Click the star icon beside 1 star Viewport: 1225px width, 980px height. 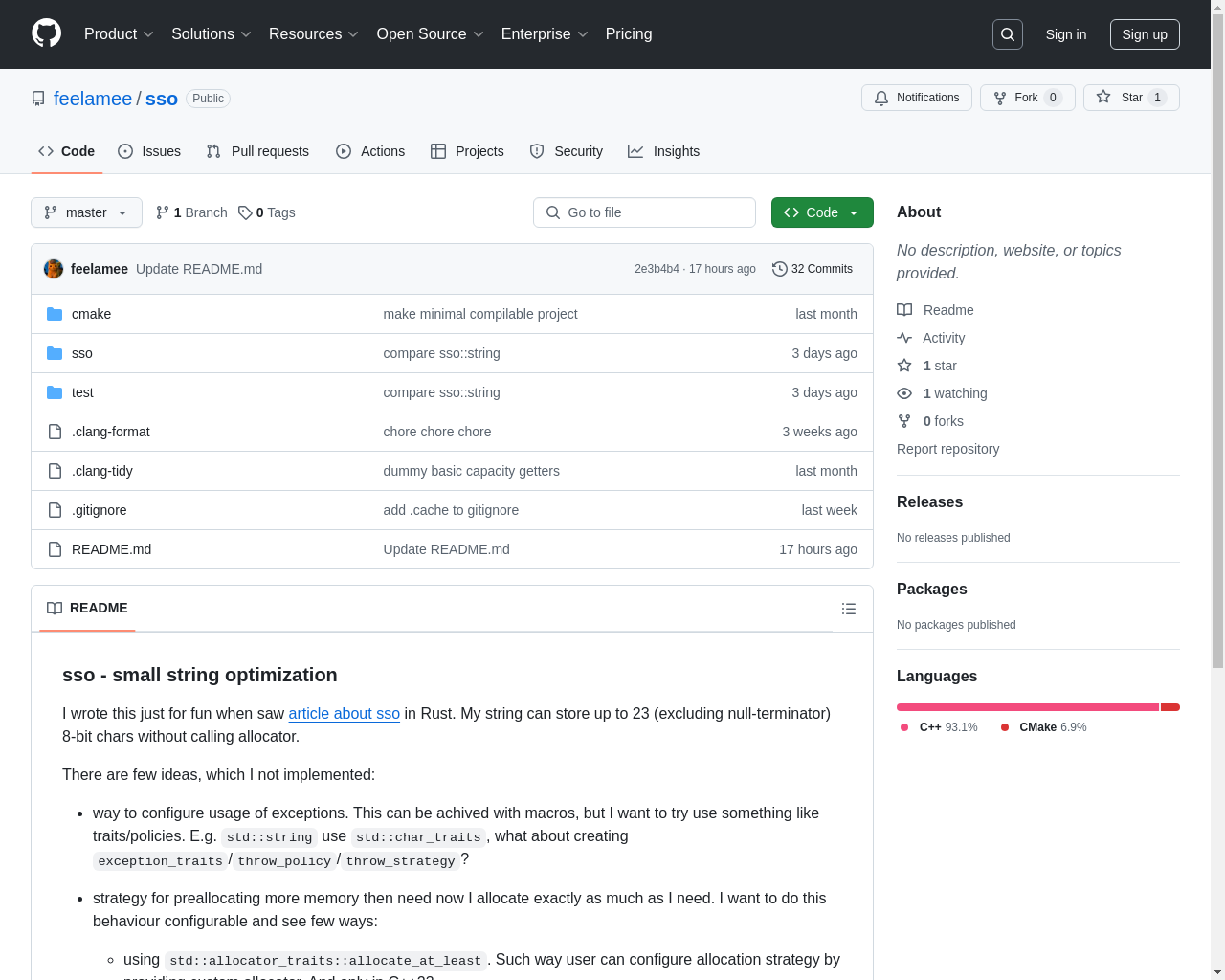point(904,366)
